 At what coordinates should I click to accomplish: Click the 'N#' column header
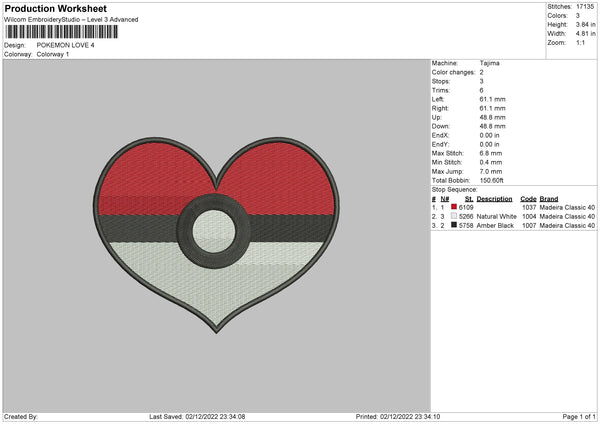tap(445, 199)
